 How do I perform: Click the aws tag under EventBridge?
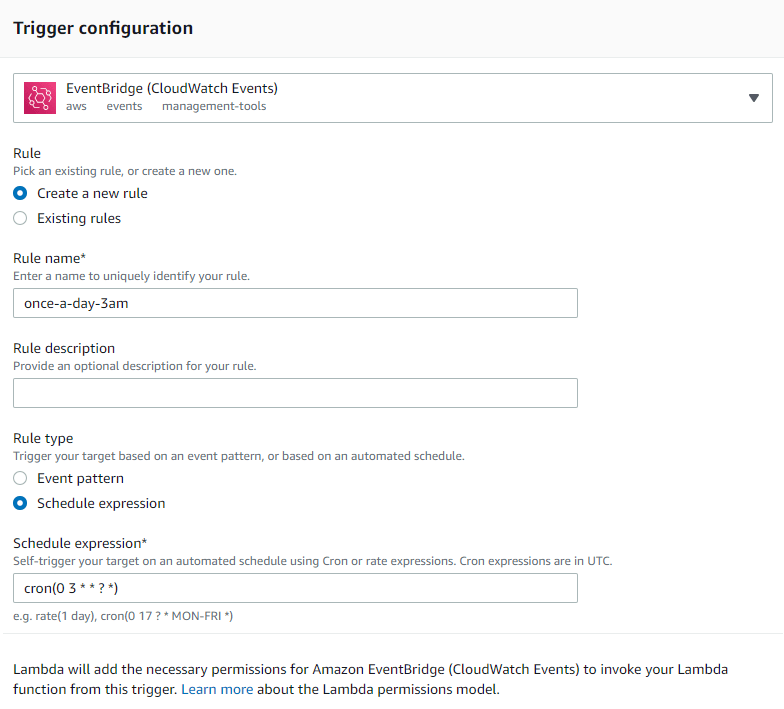(76, 106)
